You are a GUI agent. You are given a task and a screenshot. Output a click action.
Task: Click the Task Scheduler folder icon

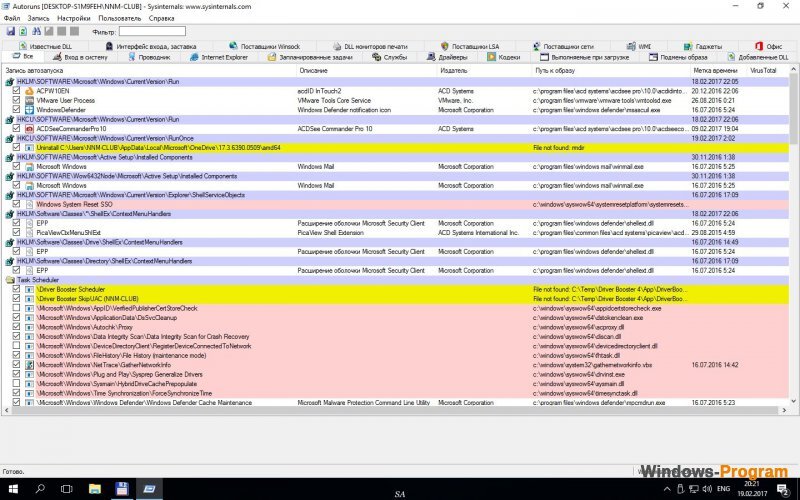click(x=10, y=280)
